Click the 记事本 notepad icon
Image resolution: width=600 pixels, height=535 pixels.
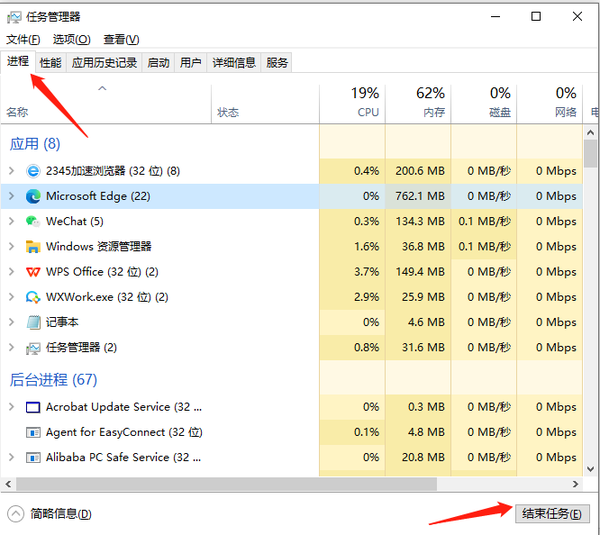[33, 322]
